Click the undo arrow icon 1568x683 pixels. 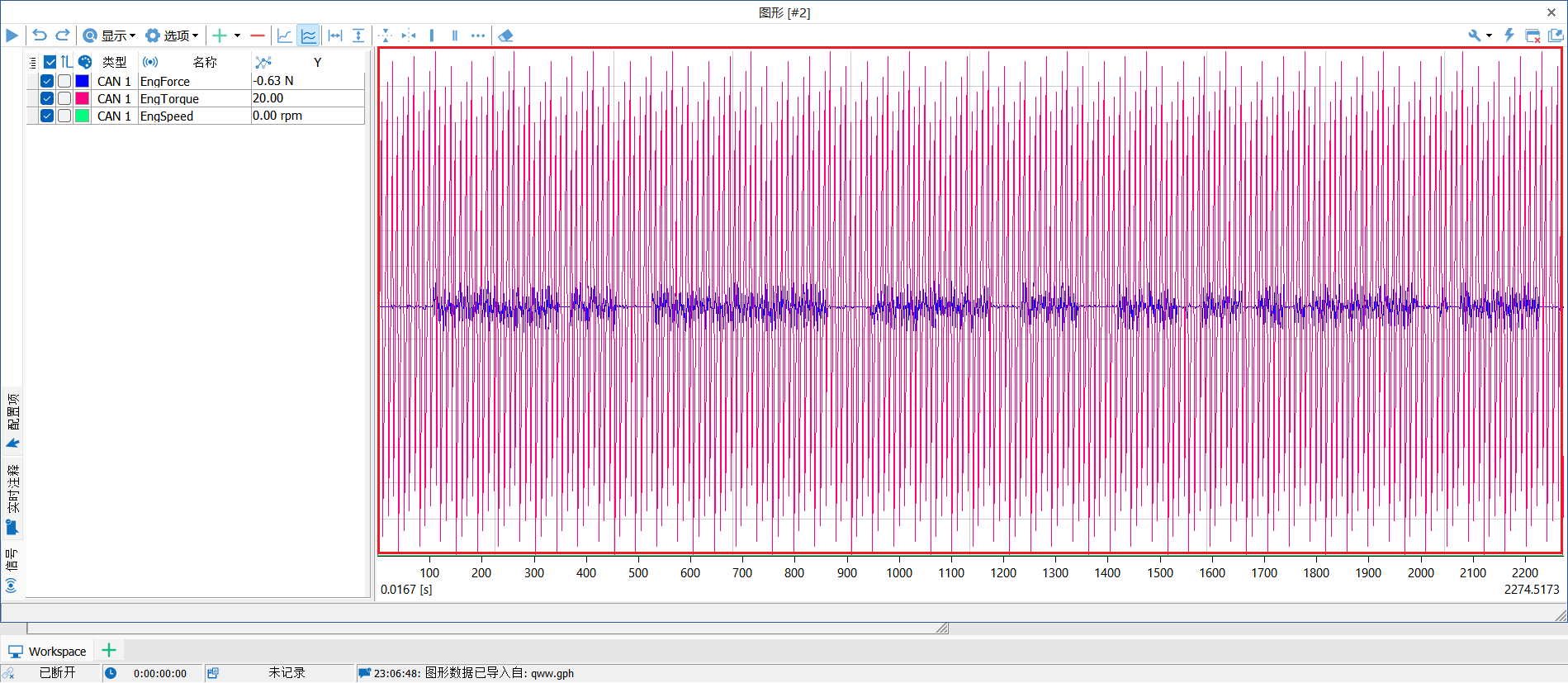(40, 36)
